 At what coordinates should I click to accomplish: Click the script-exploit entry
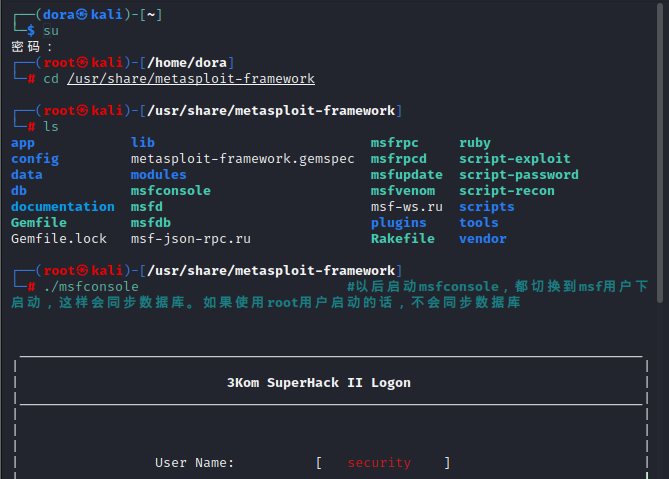tap(515, 159)
